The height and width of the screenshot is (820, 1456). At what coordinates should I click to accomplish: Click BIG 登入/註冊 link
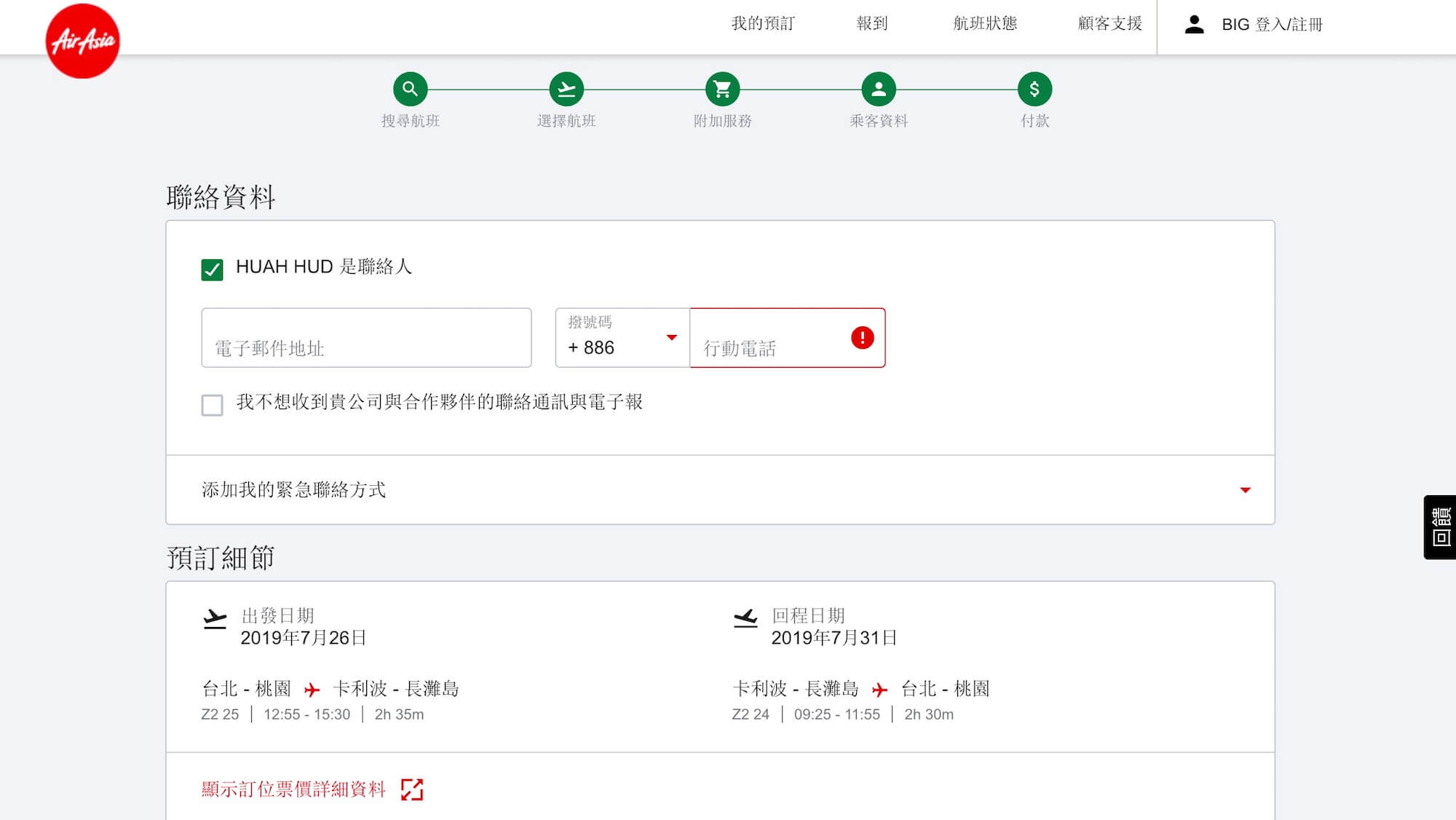(x=1271, y=25)
